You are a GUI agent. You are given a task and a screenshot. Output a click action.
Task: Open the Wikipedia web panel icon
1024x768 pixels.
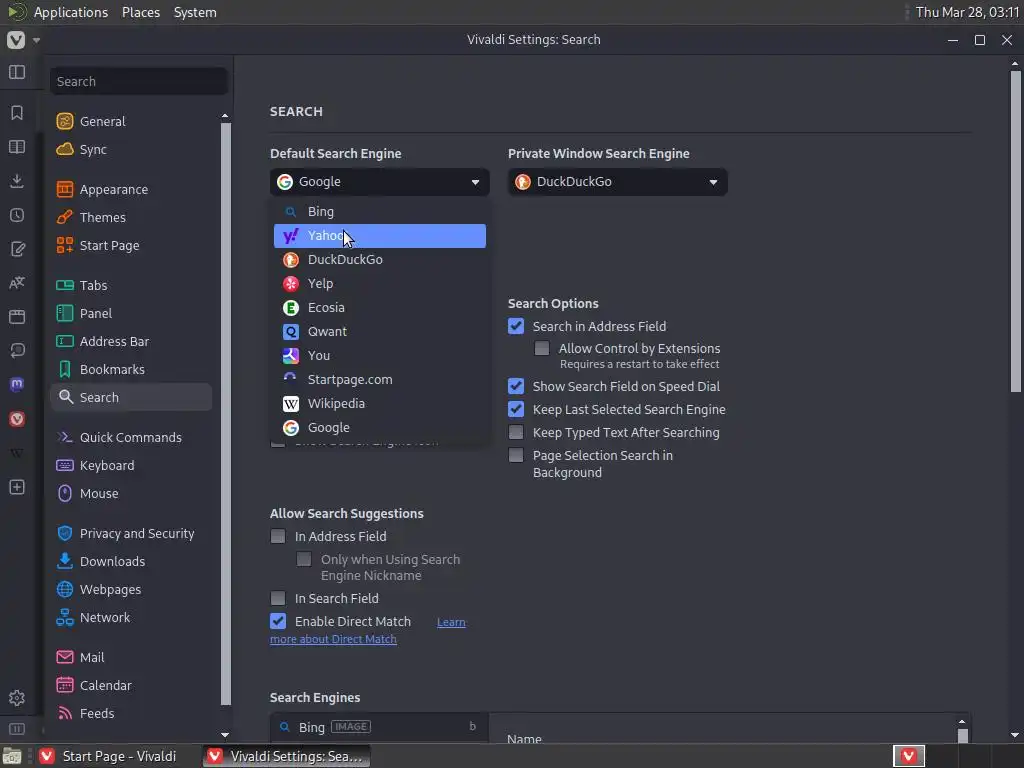tap(17, 453)
